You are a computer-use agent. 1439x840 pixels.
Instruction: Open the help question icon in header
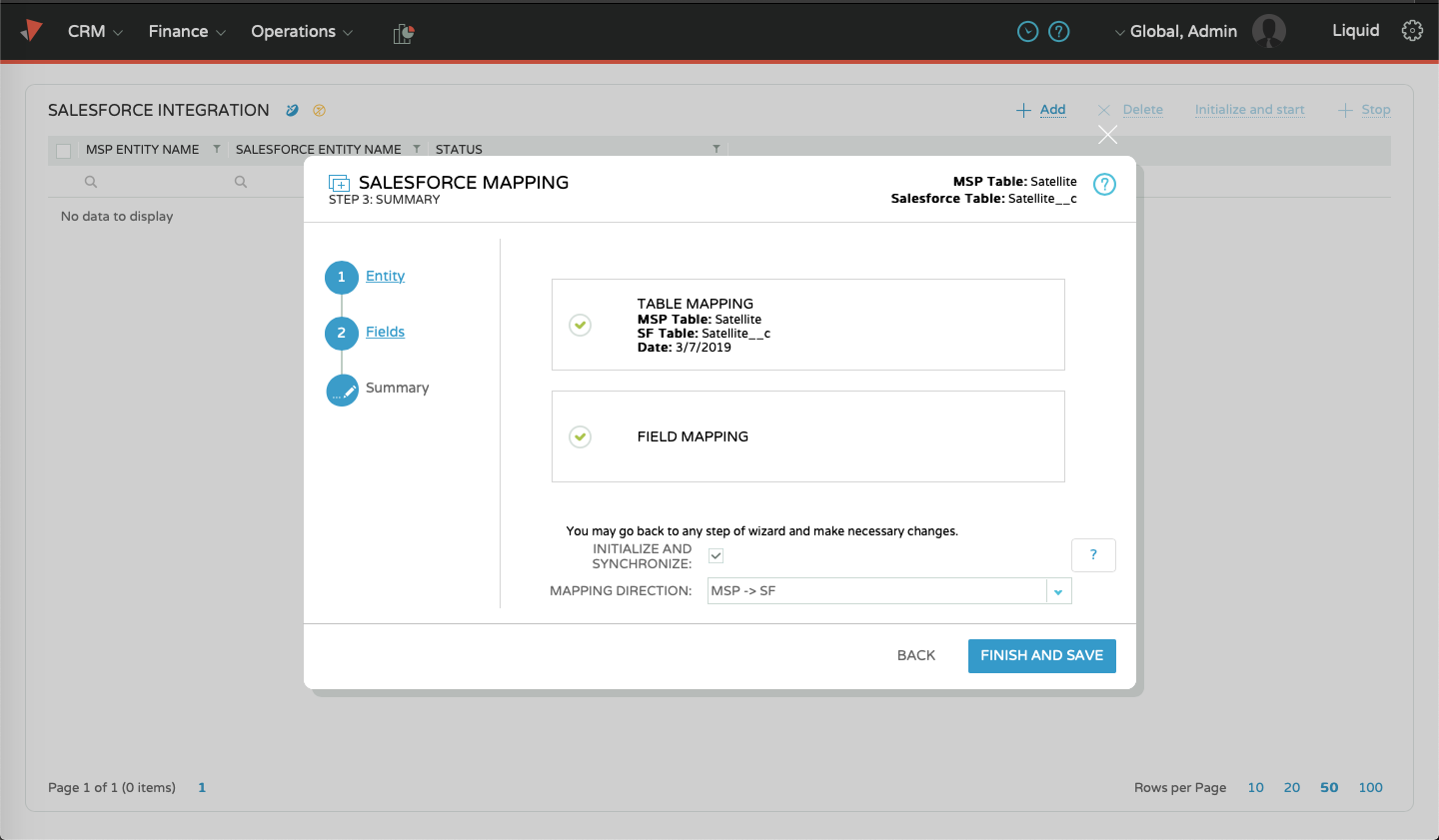tap(1059, 32)
